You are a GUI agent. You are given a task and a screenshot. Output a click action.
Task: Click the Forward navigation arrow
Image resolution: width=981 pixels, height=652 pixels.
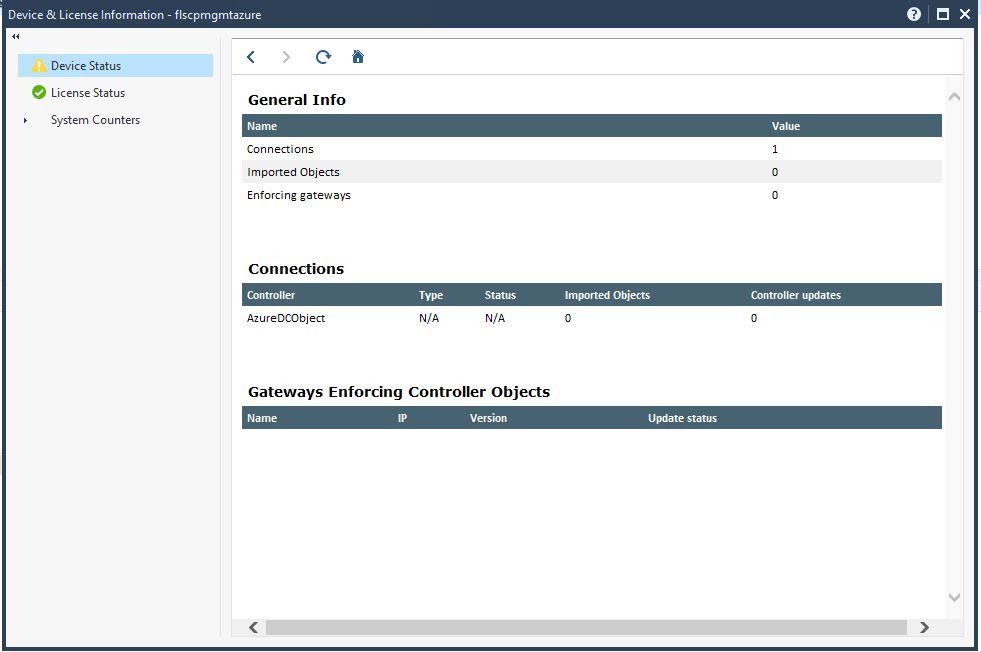pos(287,57)
